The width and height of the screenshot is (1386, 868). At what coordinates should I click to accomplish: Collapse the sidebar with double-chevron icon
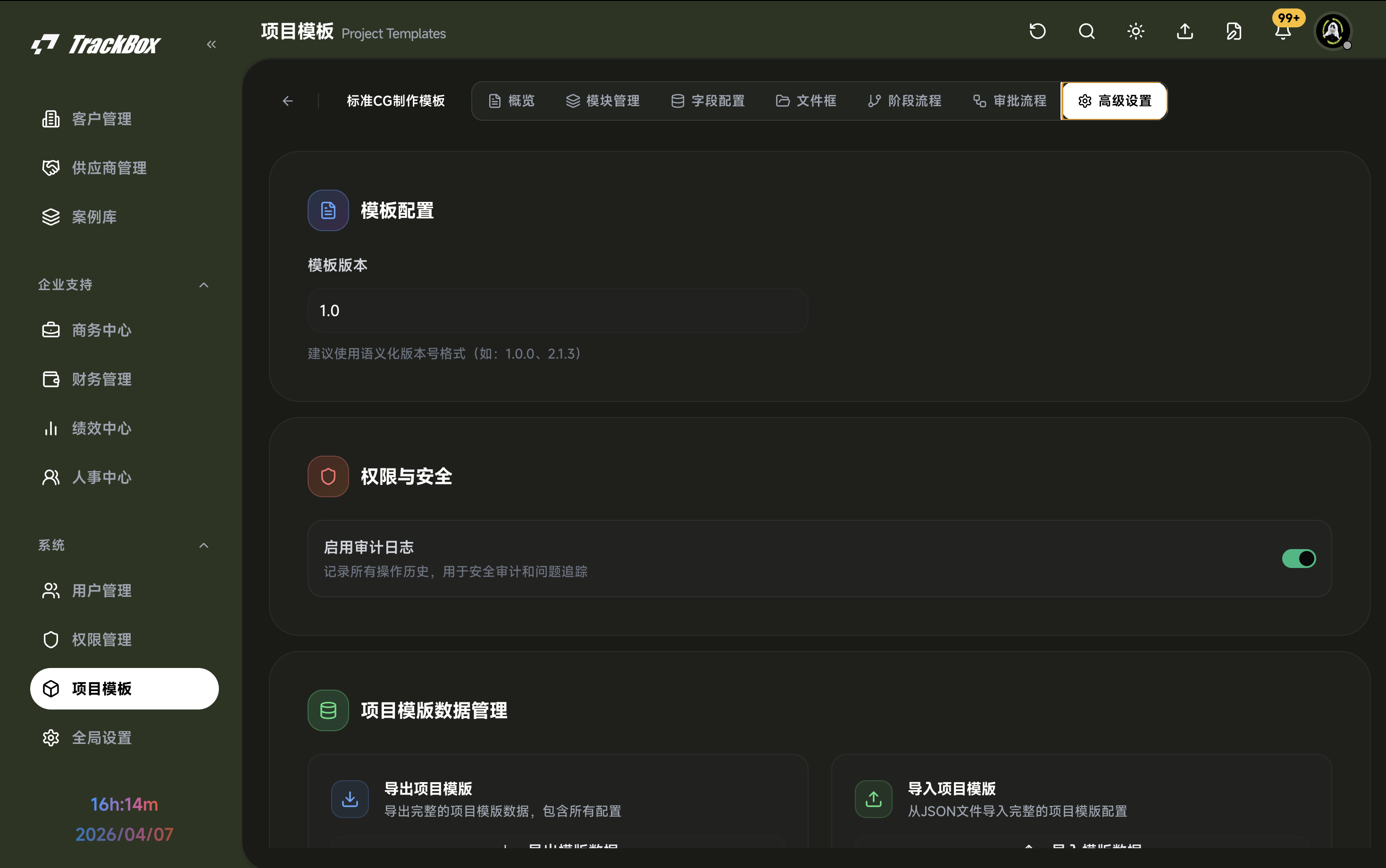[211, 44]
